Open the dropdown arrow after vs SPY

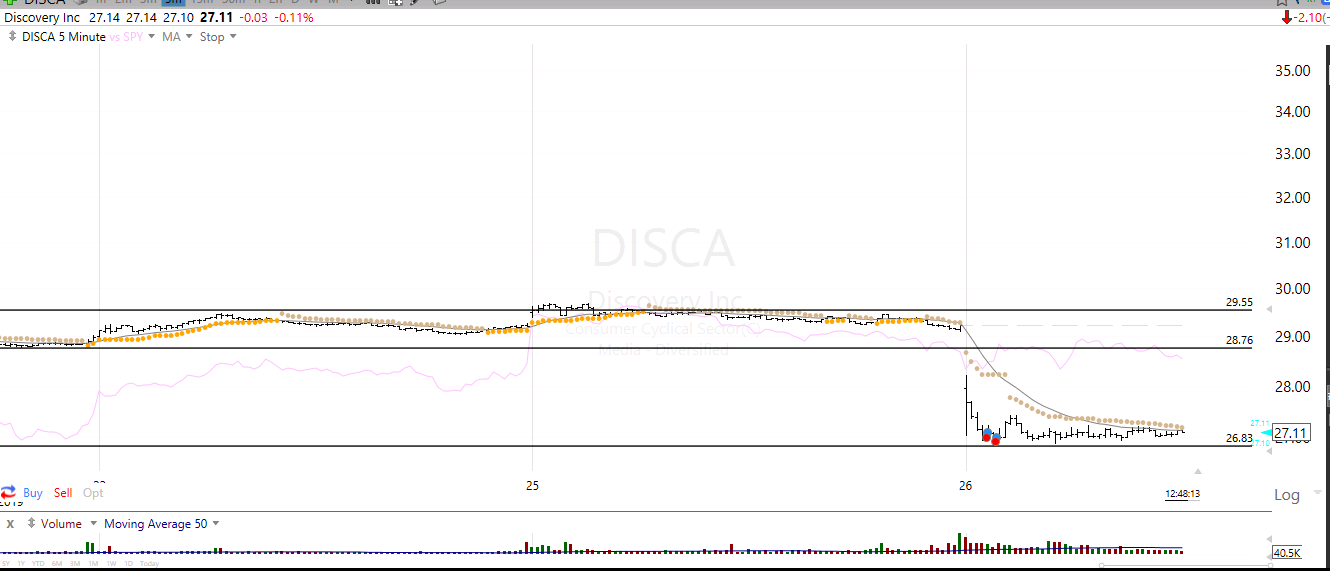click(x=152, y=37)
